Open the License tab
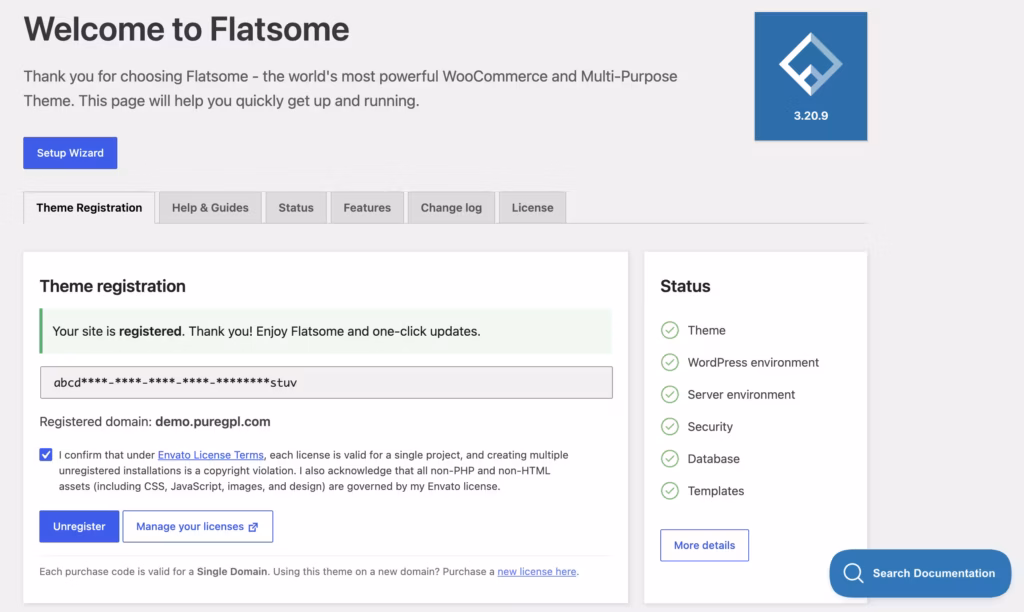This screenshot has height=612, width=1024. (532, 208)
